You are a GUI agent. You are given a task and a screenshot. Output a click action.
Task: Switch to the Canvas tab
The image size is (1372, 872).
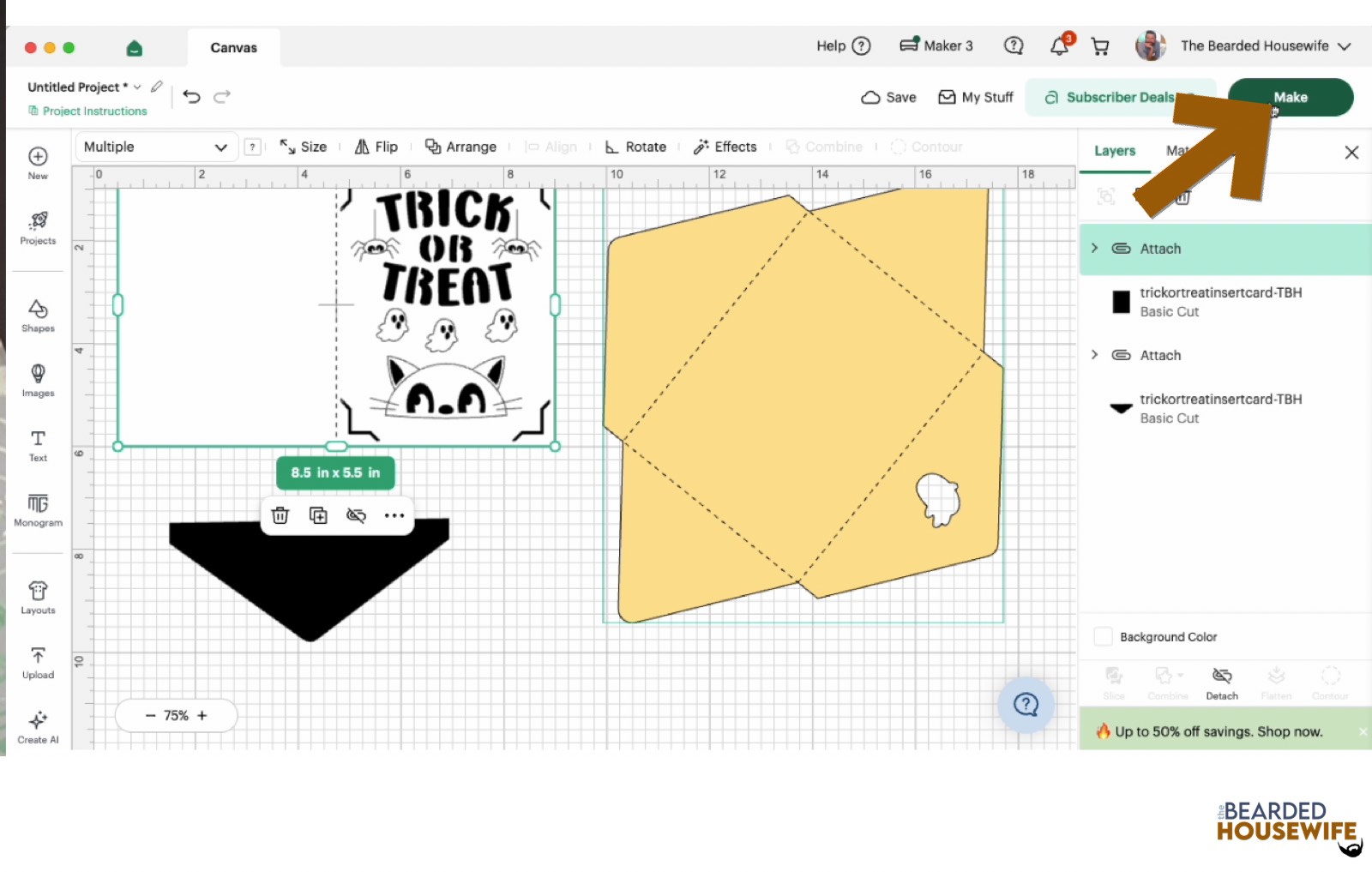tap(233, 48)
